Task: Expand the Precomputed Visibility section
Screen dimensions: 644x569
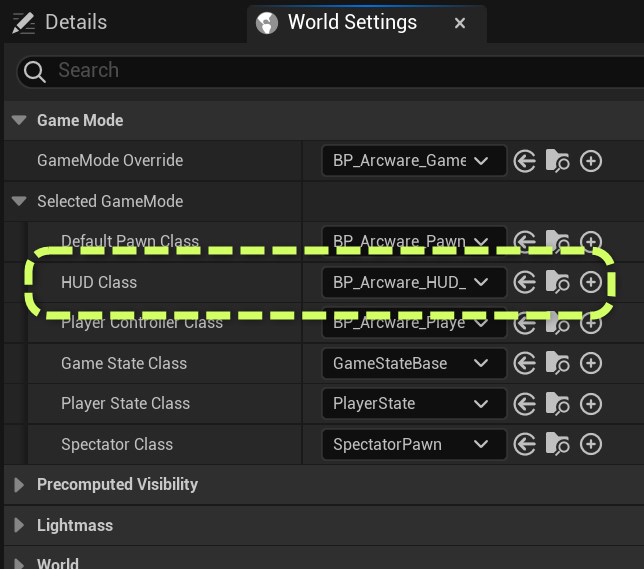Action: coord(18,485)
